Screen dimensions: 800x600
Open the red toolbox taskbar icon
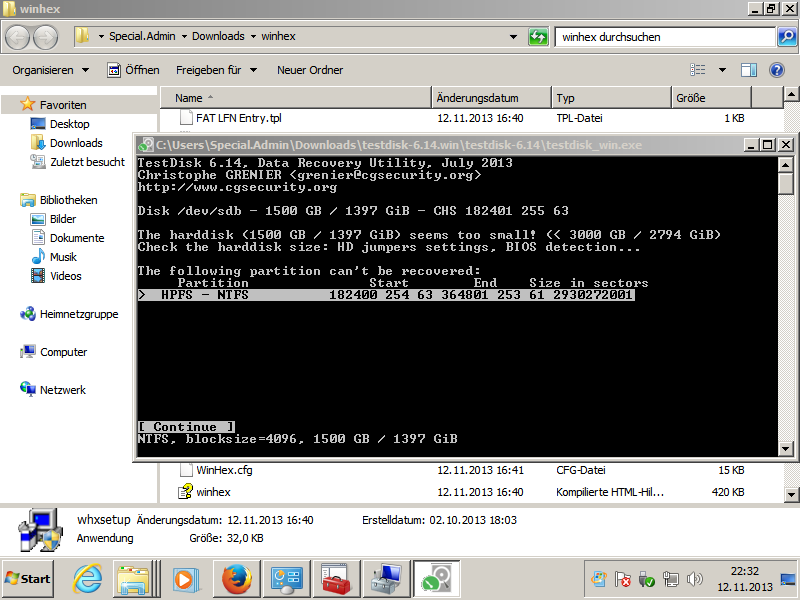coord(336,579)
